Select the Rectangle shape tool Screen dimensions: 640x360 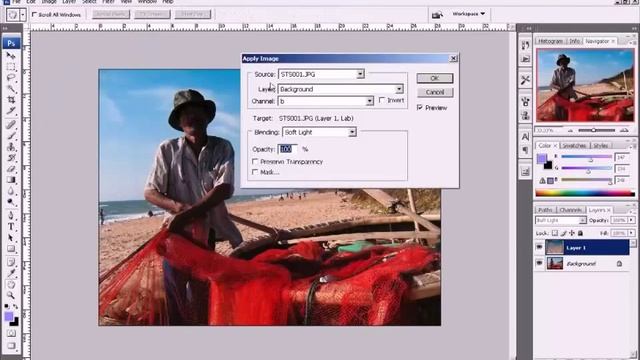pyautogui.click(x=11, y=249)
